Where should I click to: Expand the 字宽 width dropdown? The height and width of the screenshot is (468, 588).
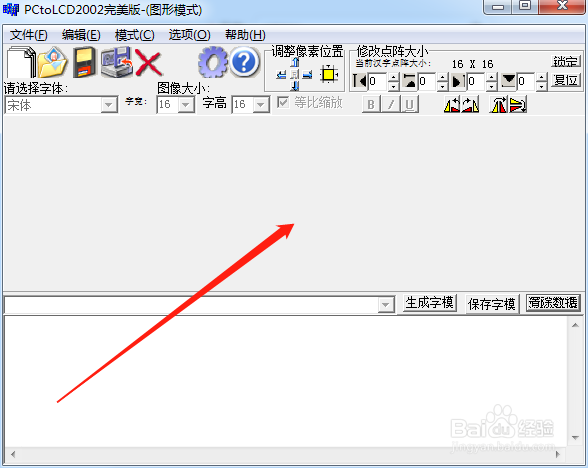point(186,105)
